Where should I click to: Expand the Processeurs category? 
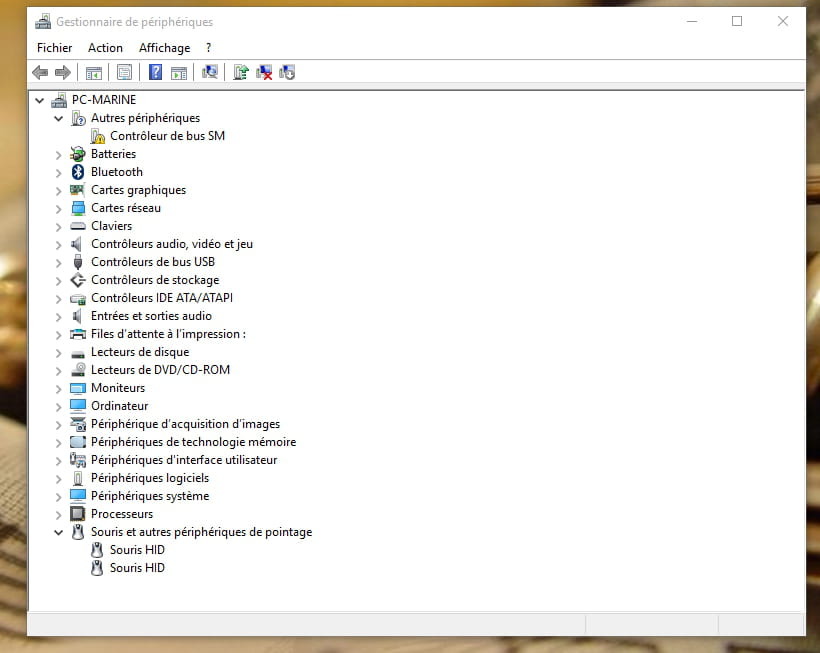pos(59,514)
